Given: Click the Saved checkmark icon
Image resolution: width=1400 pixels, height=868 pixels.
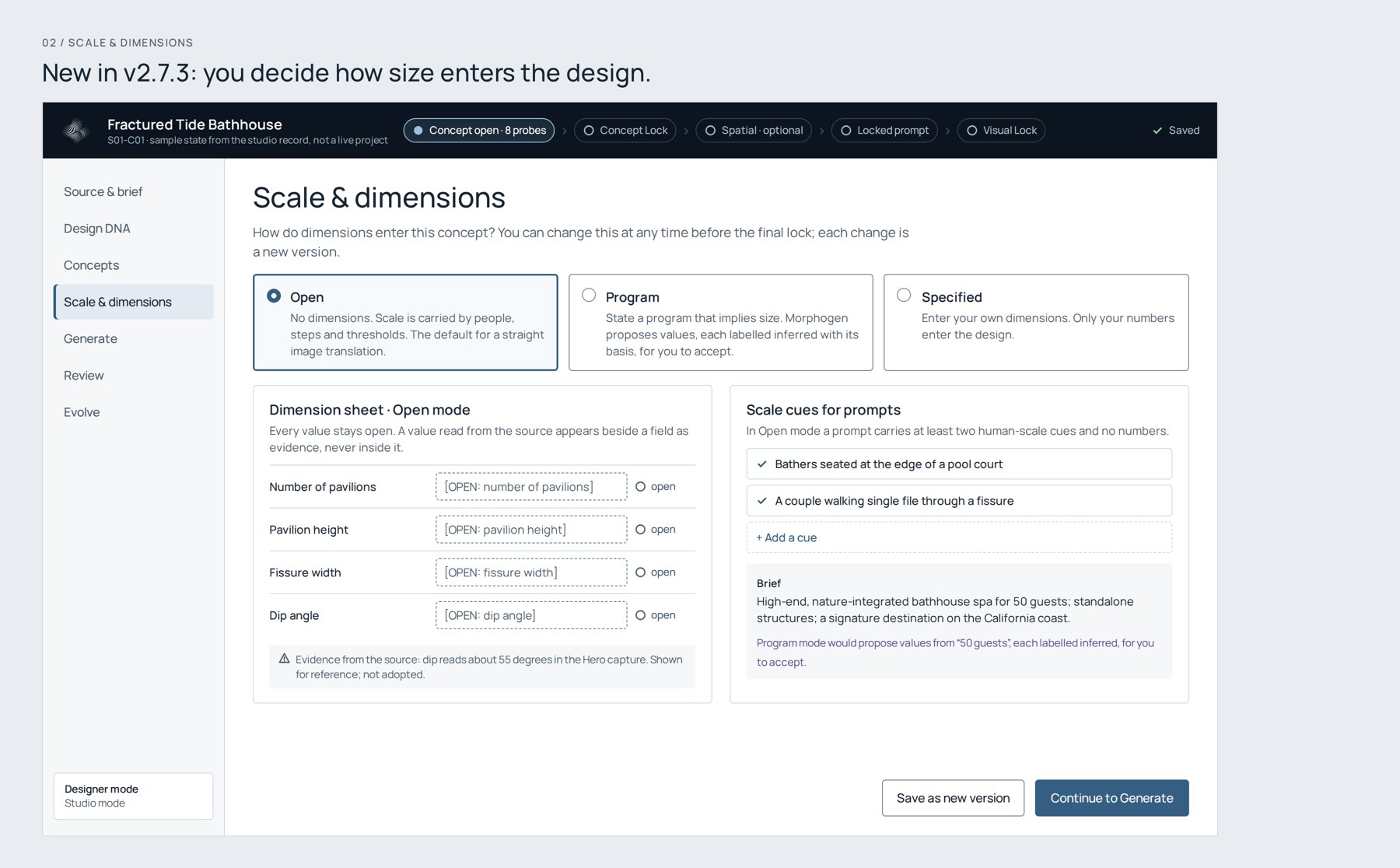Looking at the screenshot, I should pyautogui.click(x=1157, y=131).
